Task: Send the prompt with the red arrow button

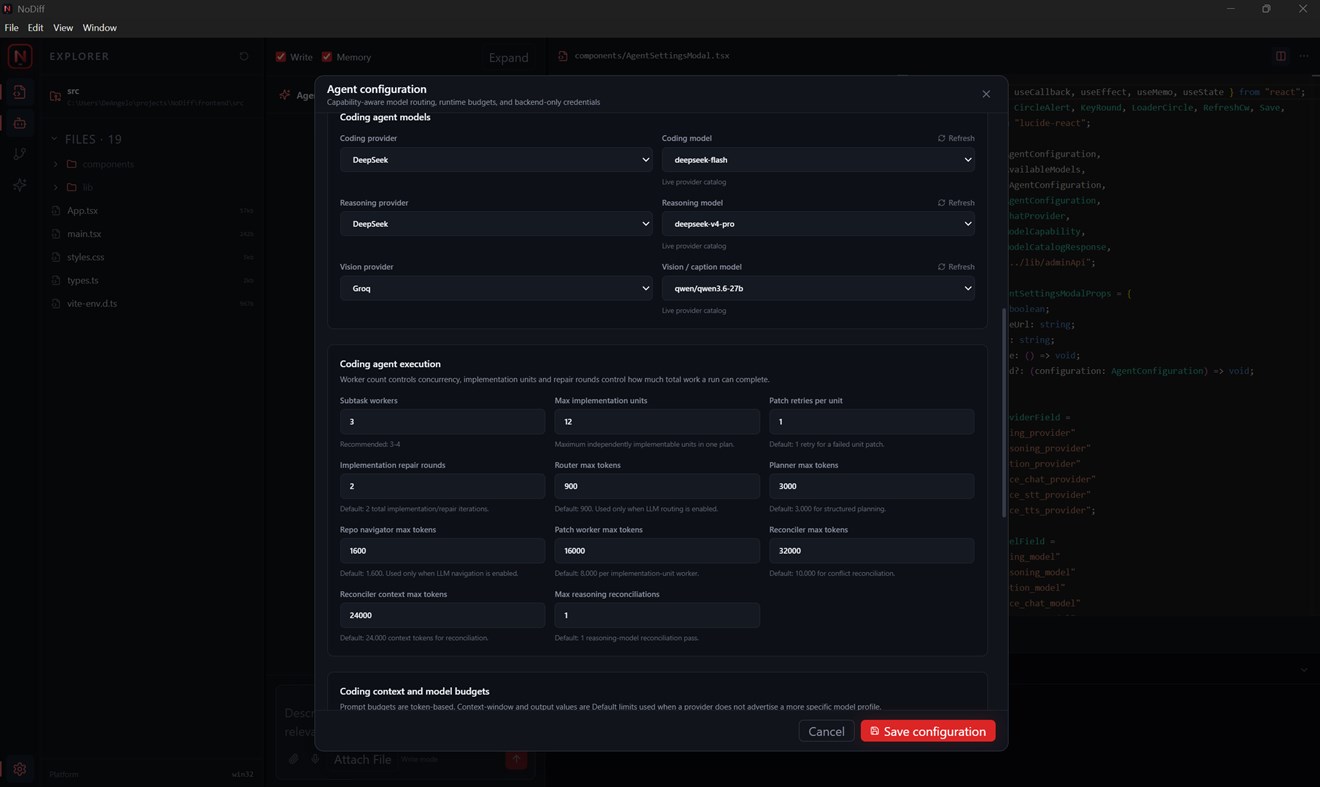Action: (516, 759)
